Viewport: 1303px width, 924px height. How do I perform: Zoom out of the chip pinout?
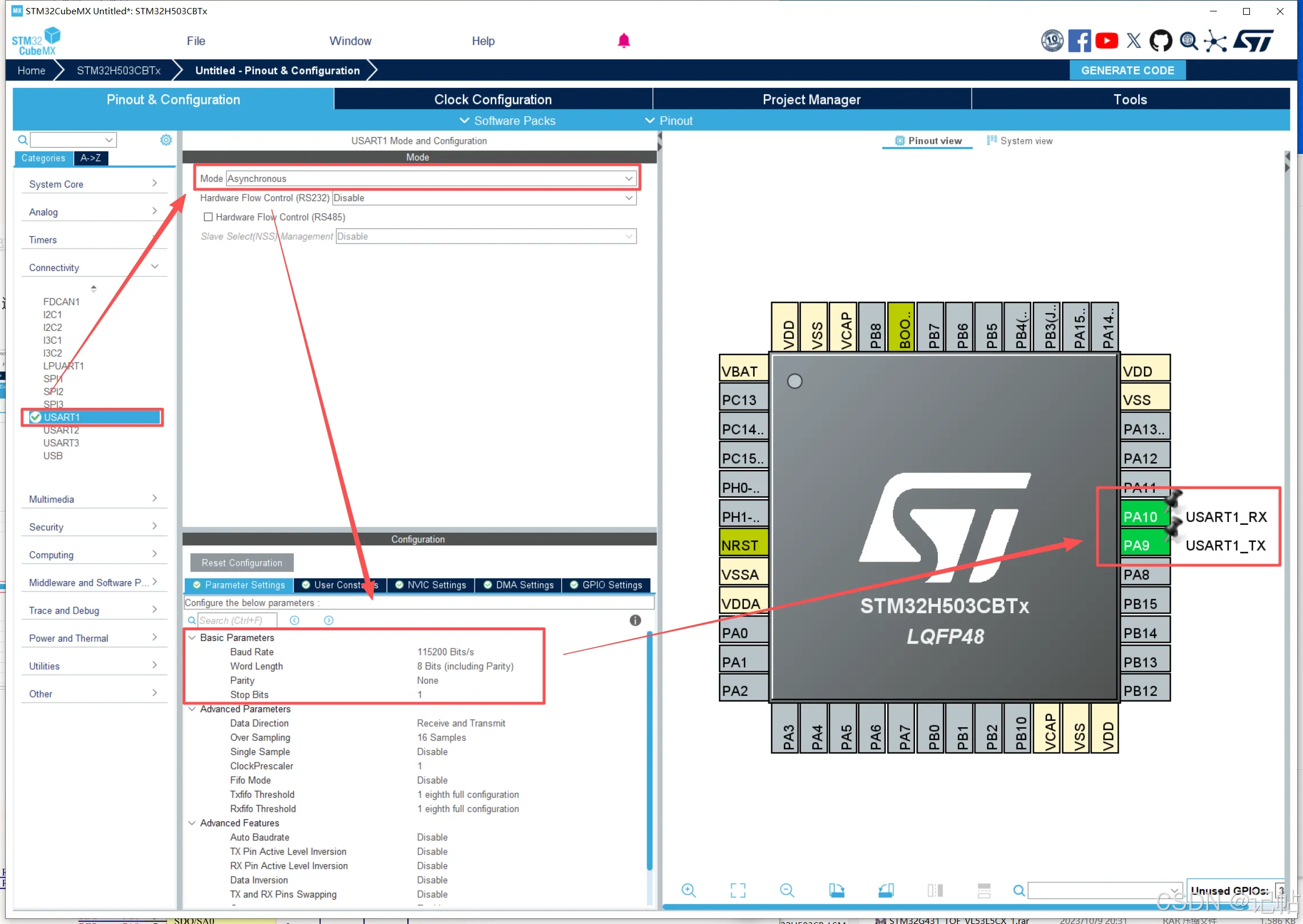pos(787,890)
